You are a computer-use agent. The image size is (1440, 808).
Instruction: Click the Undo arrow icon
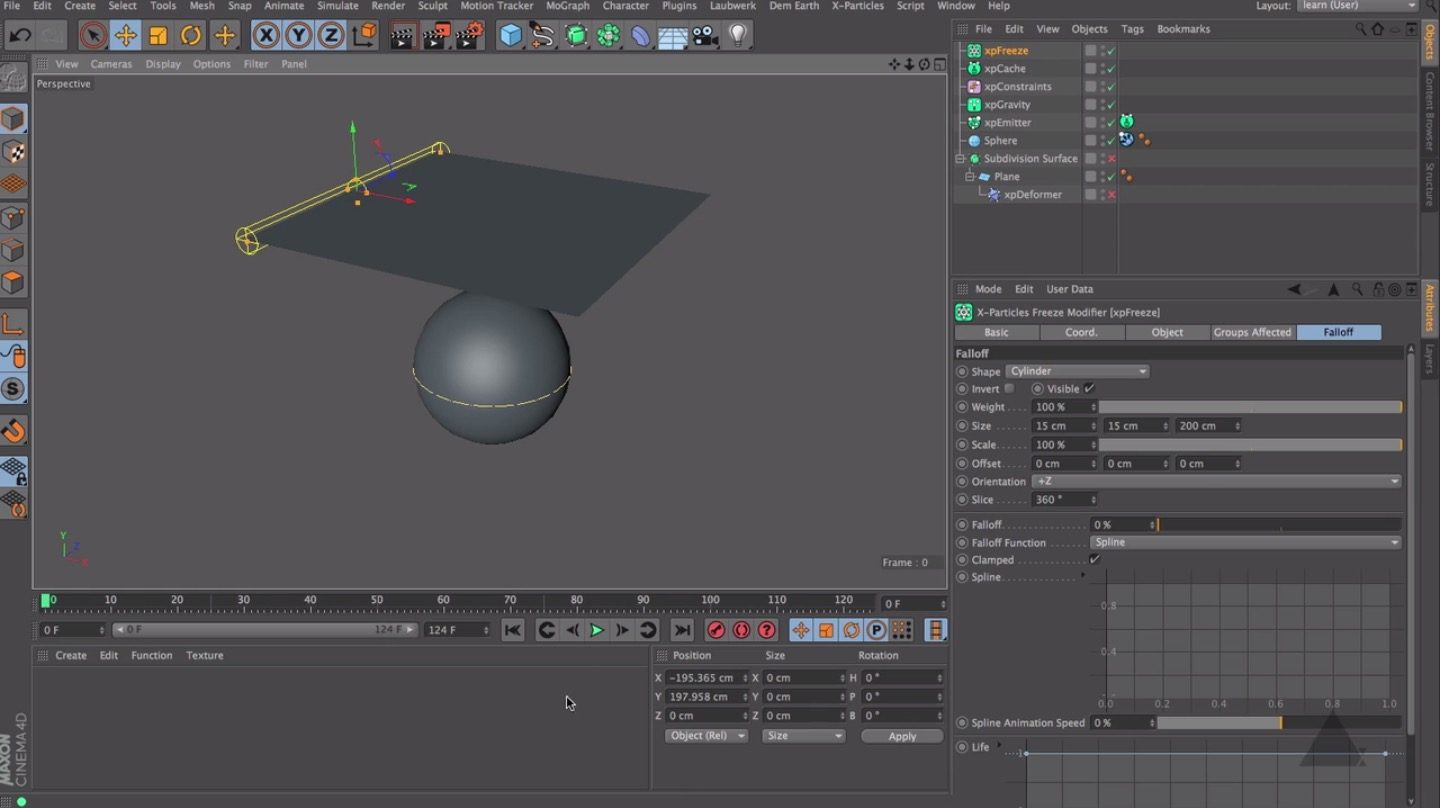point(19,36)
